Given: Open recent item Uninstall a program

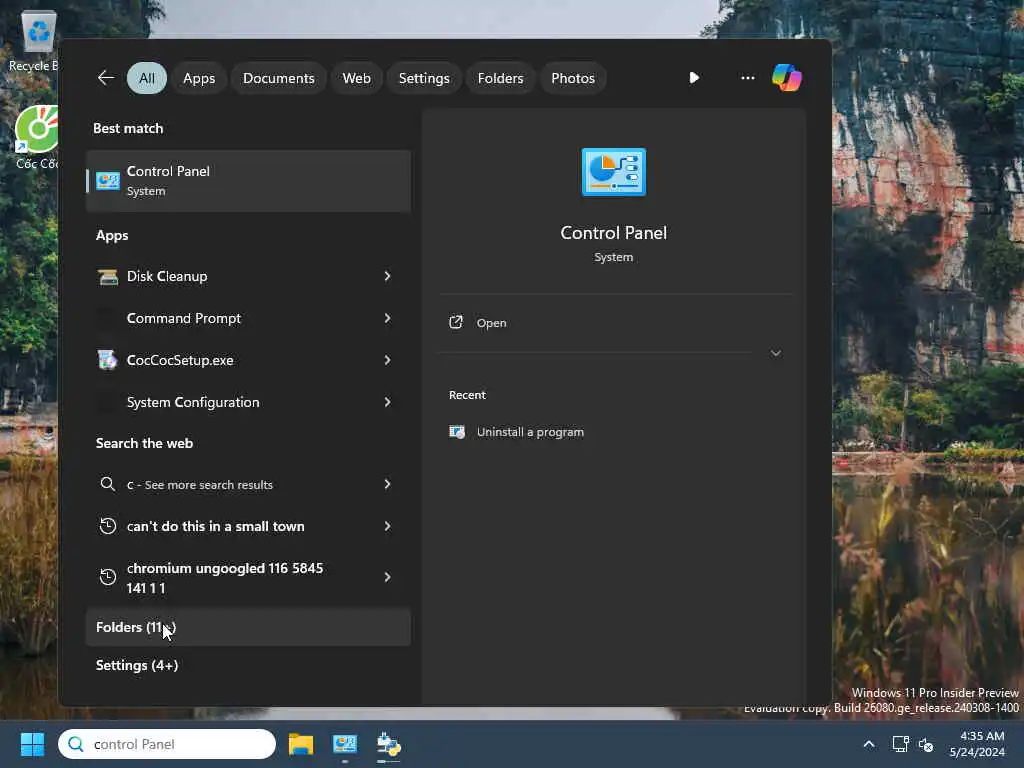Looking at the screenshot, I should click(530, 432).
